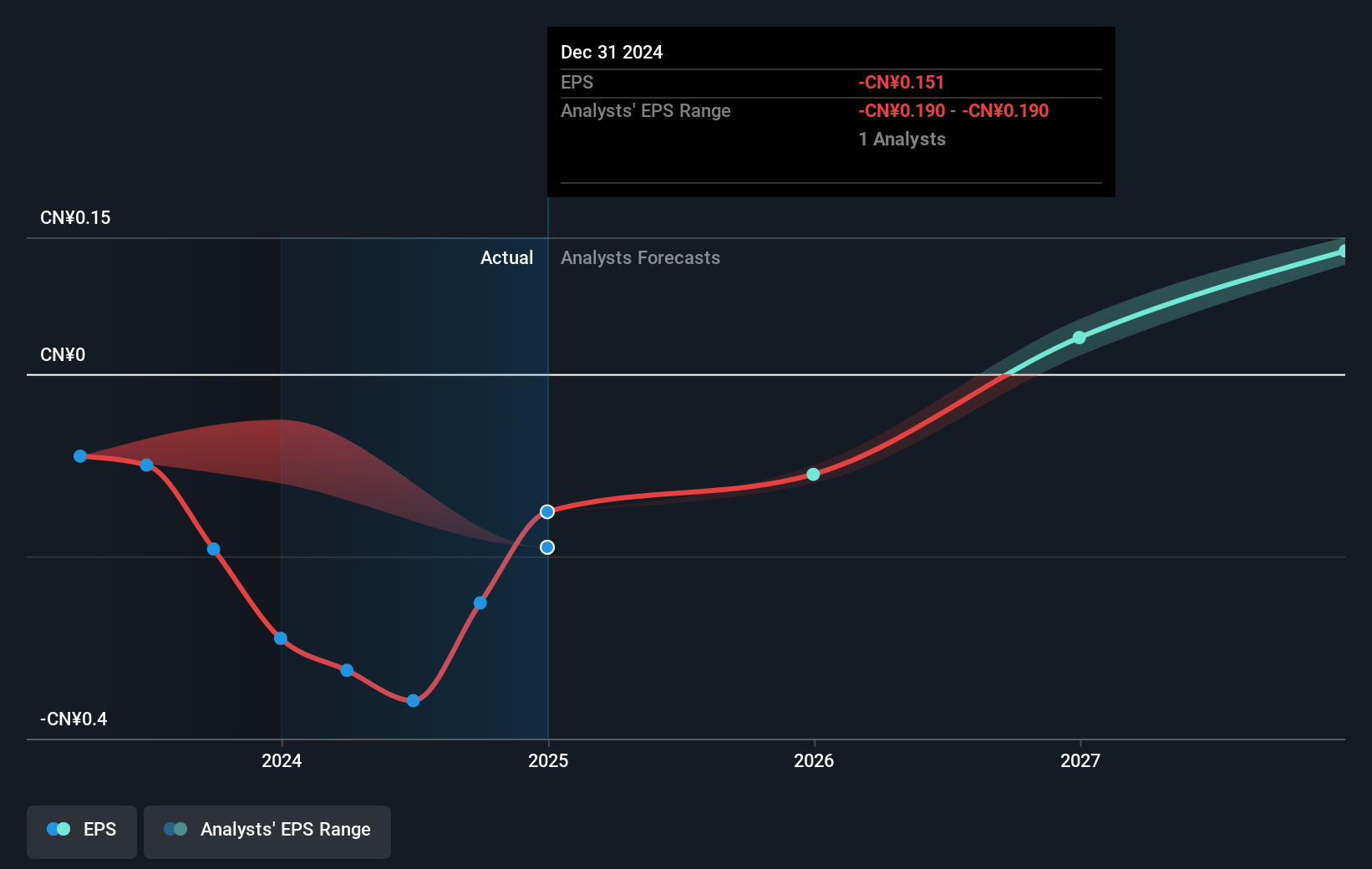Click the 'Analysts Forecasts' region label
The image size is (1372, 869).
click(640, 258)
